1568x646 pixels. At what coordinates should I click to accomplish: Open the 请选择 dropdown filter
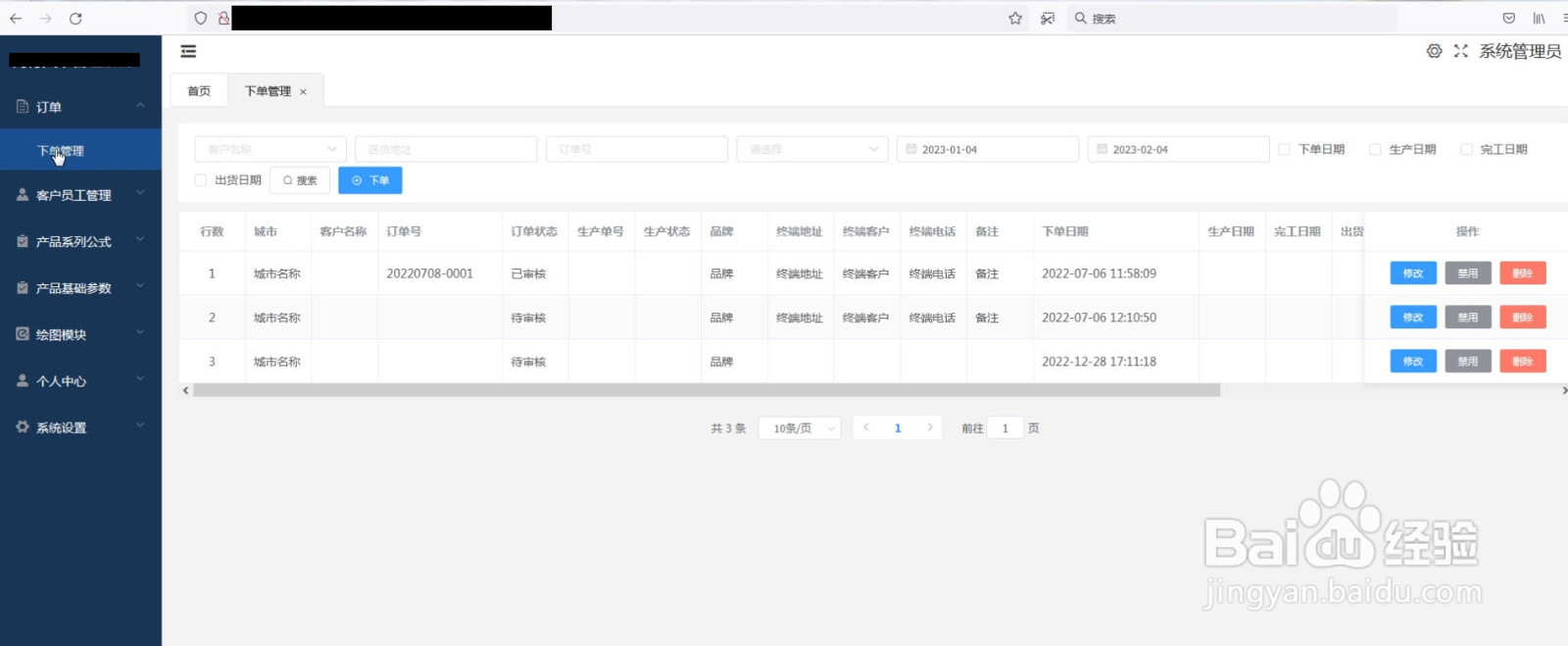tap(812, 149)
